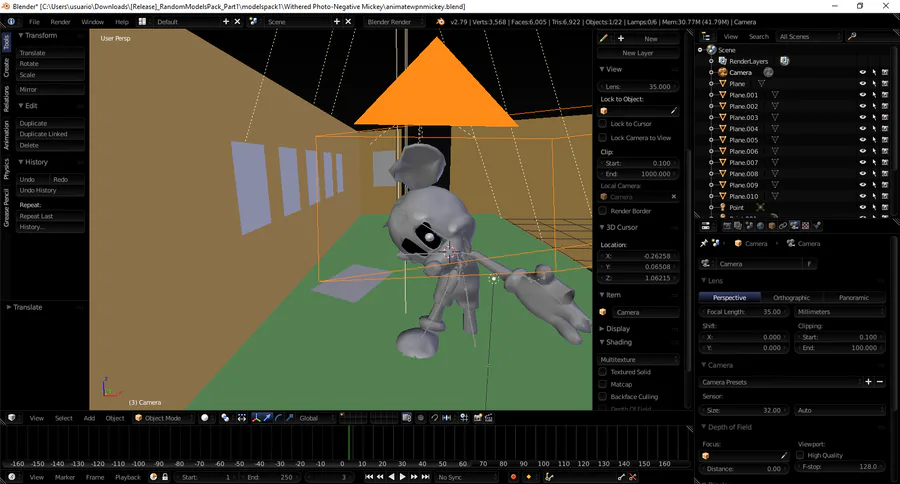Collapse the Scene tree in outliner

pyautogui.click(x=700, y=50)
